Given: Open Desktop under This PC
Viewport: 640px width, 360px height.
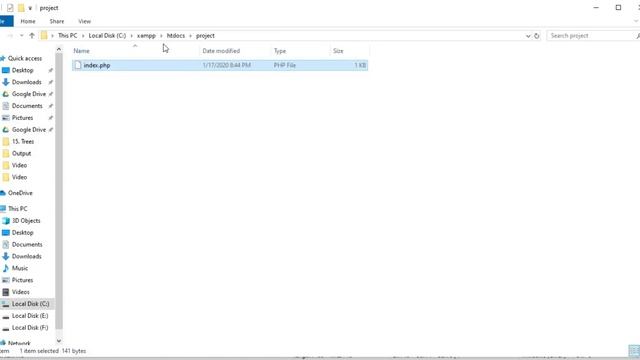Looking at the screenshot, I should pyautogui.click(x=22, y=232).
